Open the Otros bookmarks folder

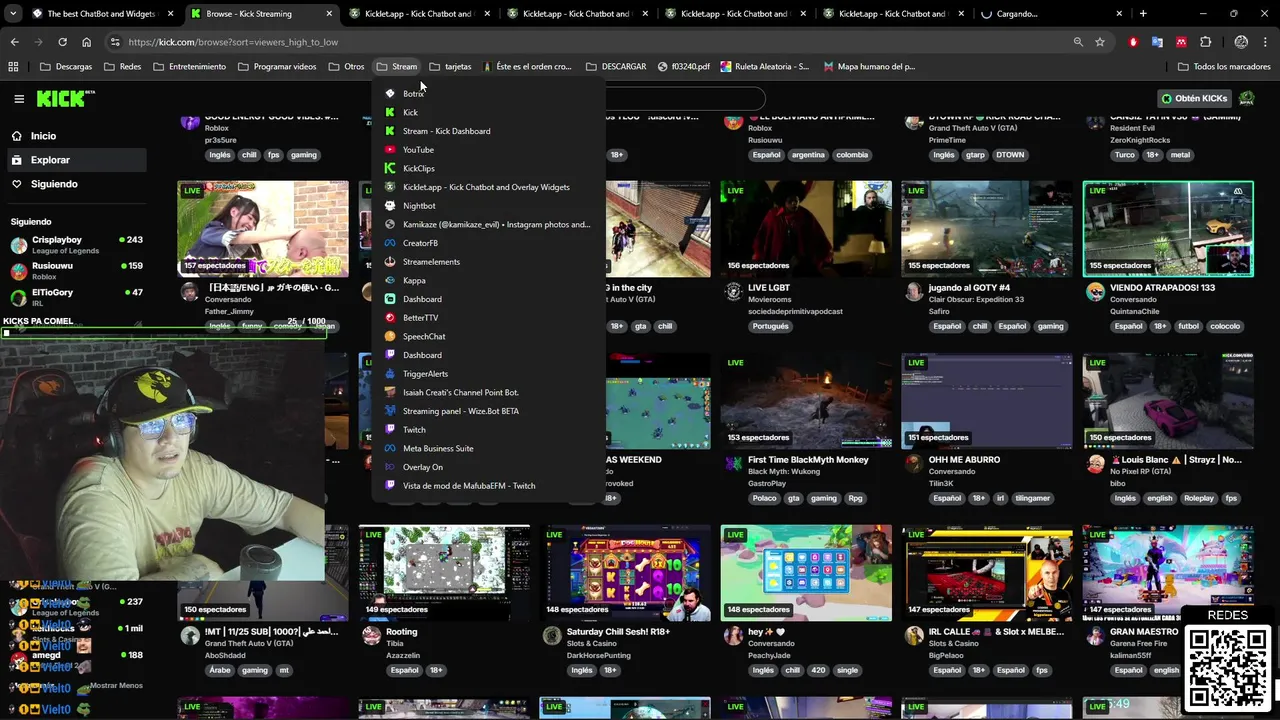(346, 67)
